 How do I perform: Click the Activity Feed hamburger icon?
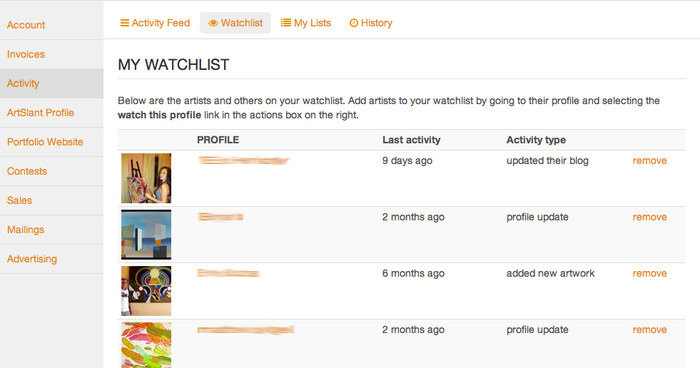pyautogui.click(x=125, y=23)
